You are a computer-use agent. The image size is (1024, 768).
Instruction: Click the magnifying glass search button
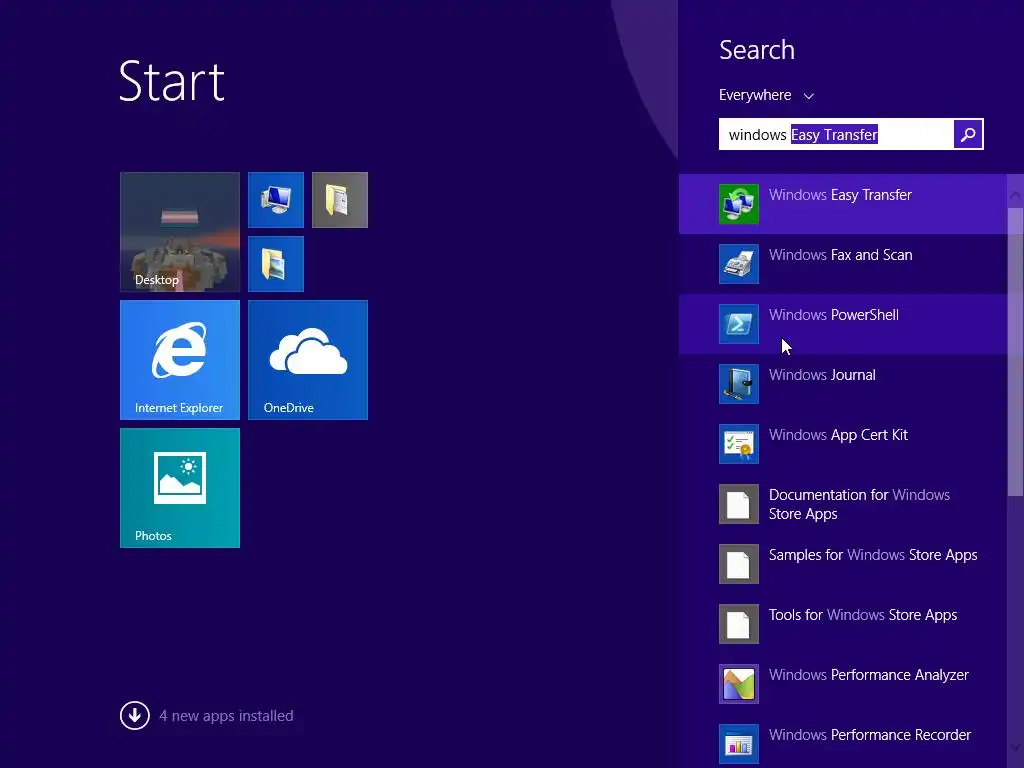click(968, 135)
